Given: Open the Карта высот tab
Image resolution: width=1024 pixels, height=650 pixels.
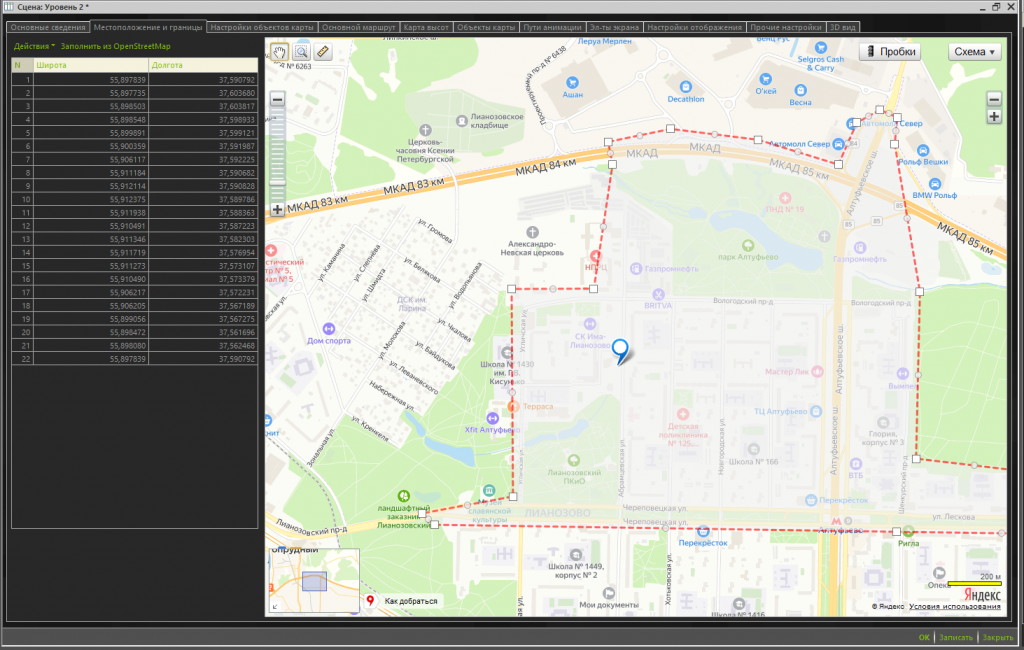Looking at the screenshot, I should (426, 27).
